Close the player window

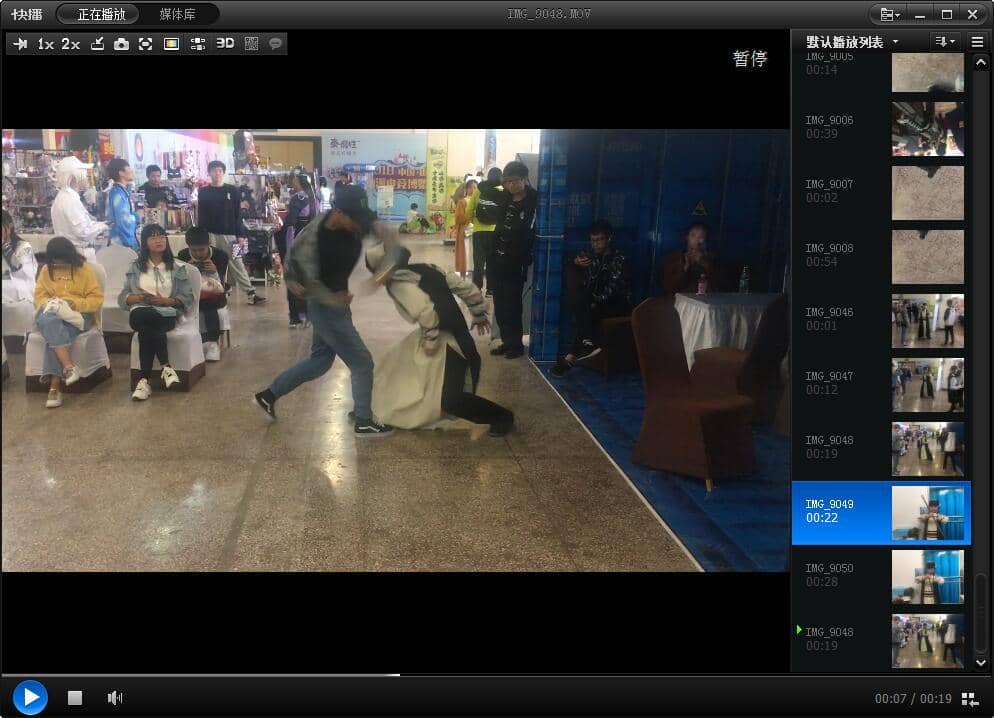(x=972, y=15)
